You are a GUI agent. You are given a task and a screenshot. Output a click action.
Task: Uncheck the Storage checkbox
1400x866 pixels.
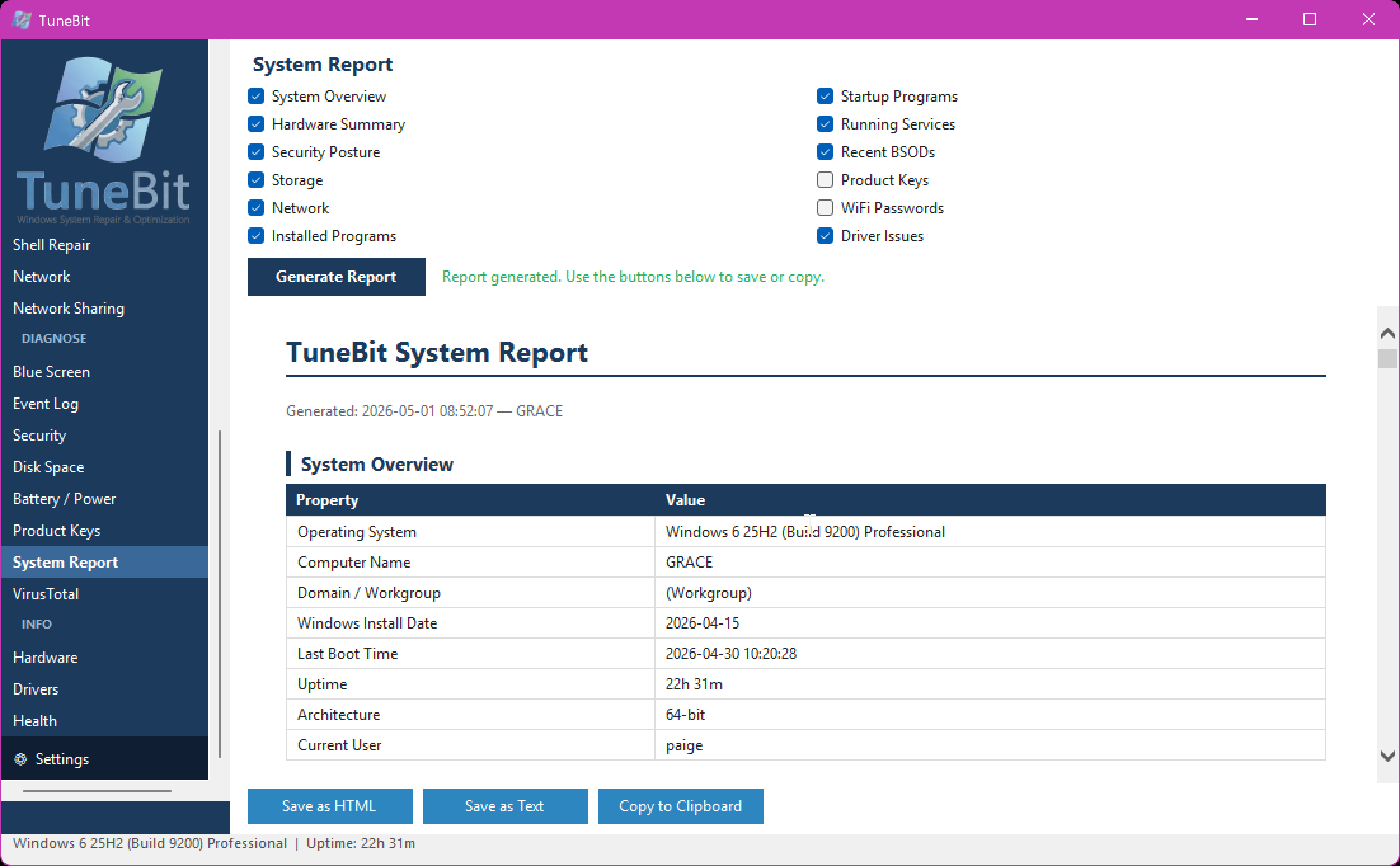pos(256,180)
